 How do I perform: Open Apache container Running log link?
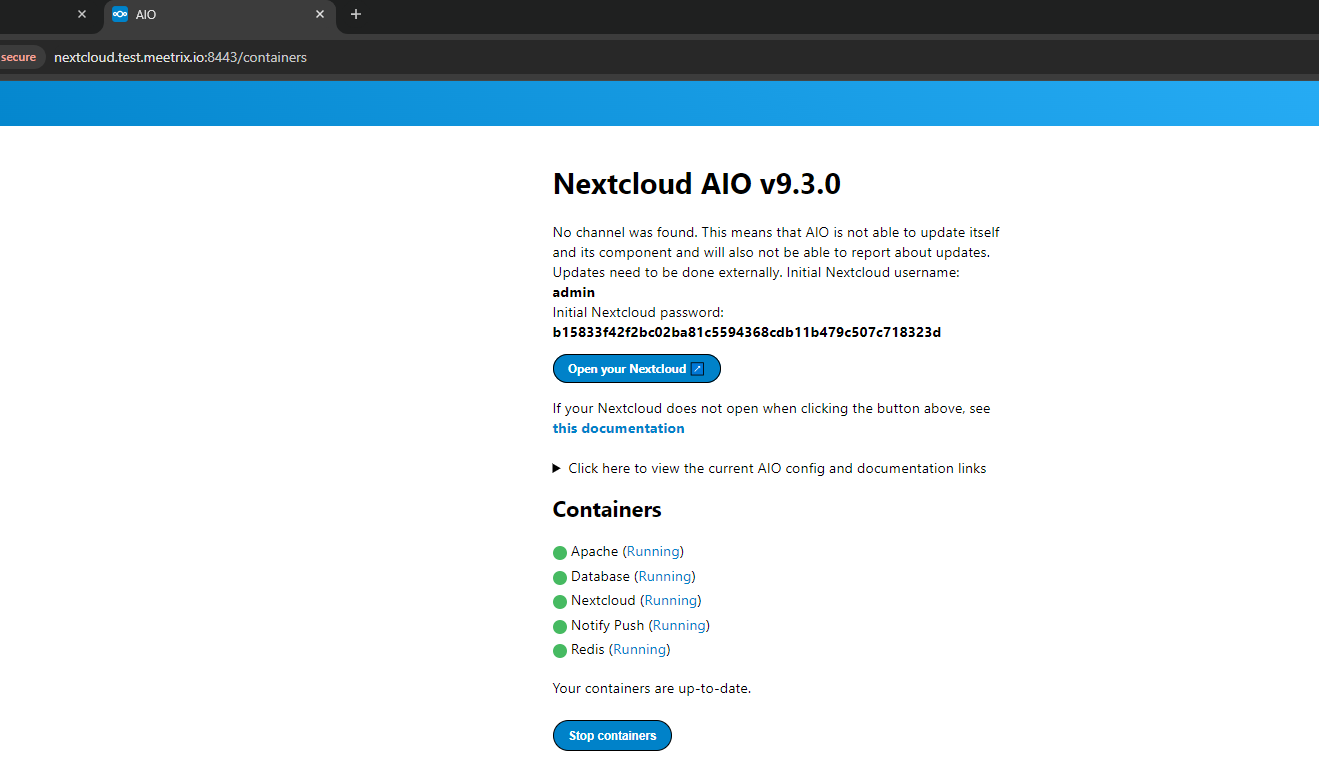pyautogui.click(x=653, y=551)
